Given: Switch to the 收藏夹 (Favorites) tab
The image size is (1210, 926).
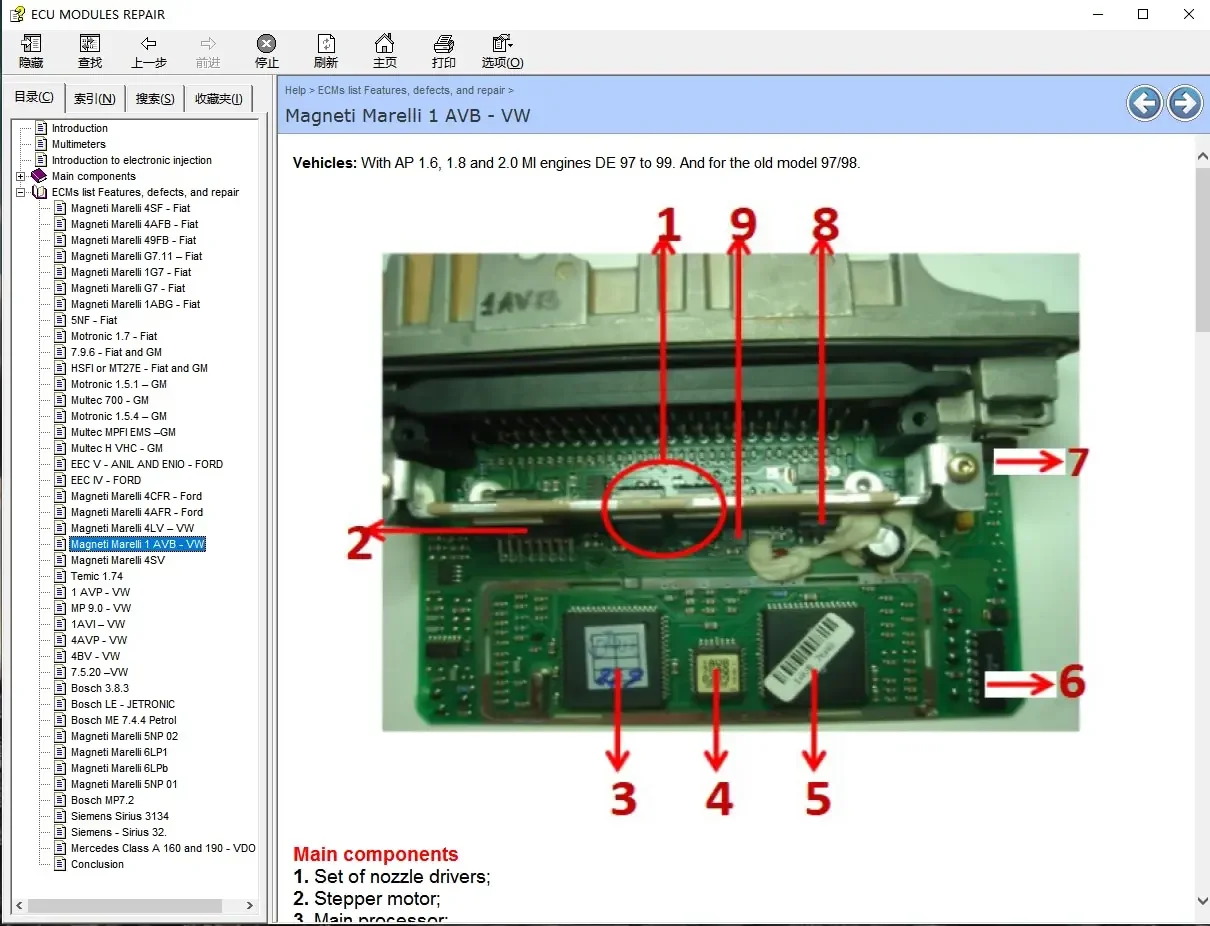Looking at the screenshot, I should point(219,99).
